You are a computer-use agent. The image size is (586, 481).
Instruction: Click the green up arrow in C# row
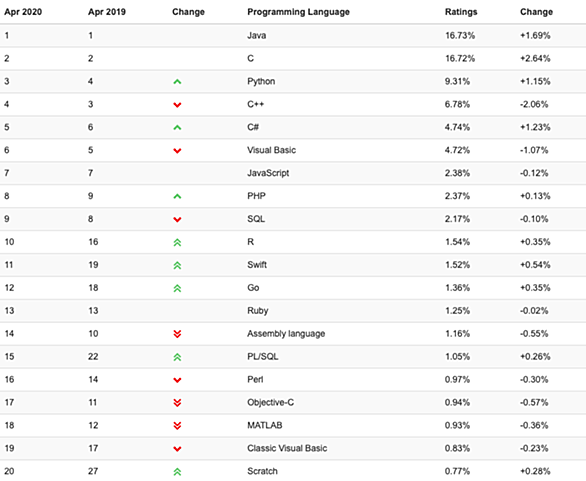coord(177,127)
